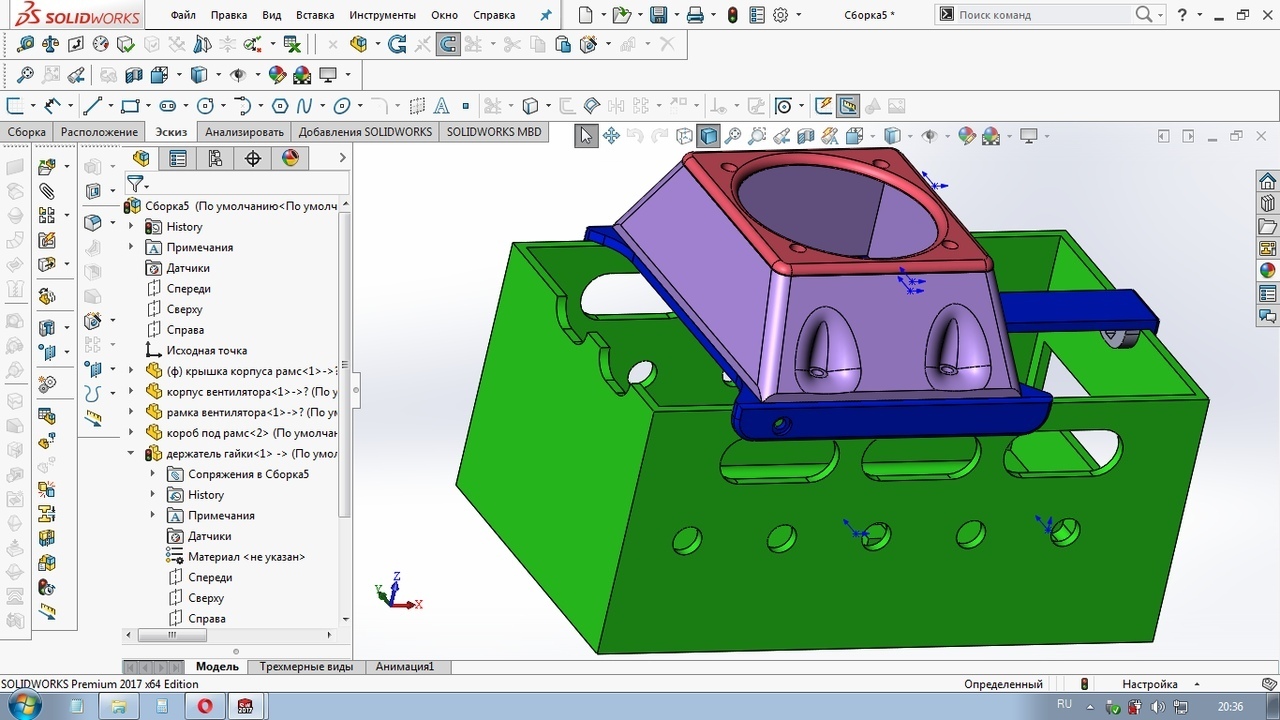Switch to the SOLIDWORKS MBD tab
Screen dimensions: 1280x720
point(494,132)
